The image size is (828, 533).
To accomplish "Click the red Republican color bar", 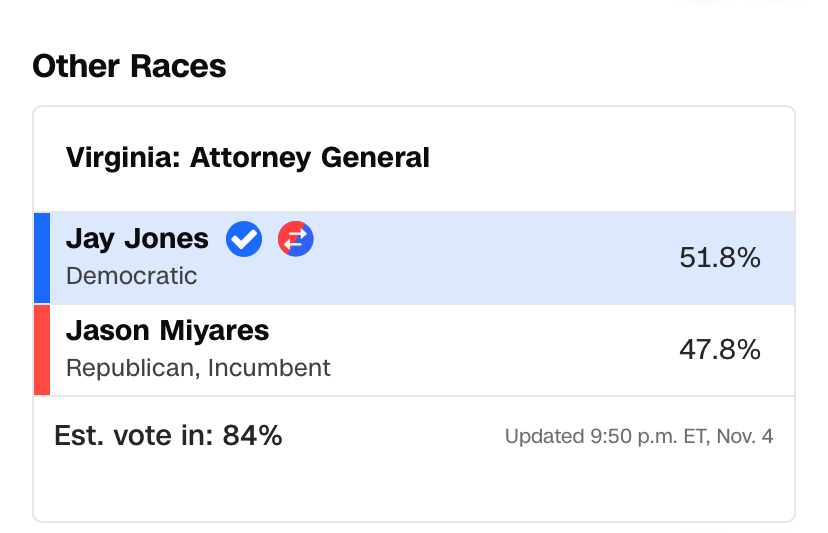I will coord(42,350).
